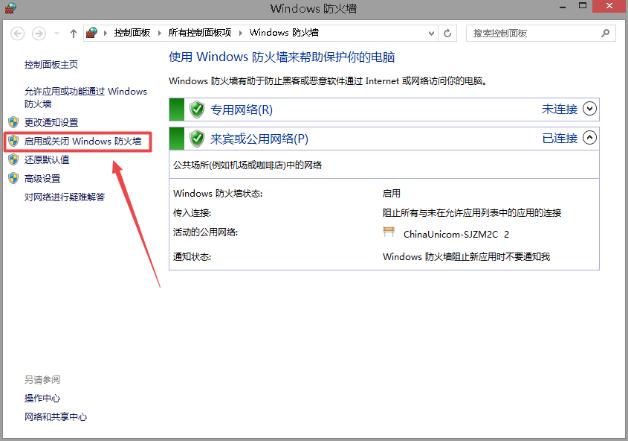This screenshot has width=628, height=441.
Task: Click the 搜索控制面板 search field
Action: click(541, 33)
